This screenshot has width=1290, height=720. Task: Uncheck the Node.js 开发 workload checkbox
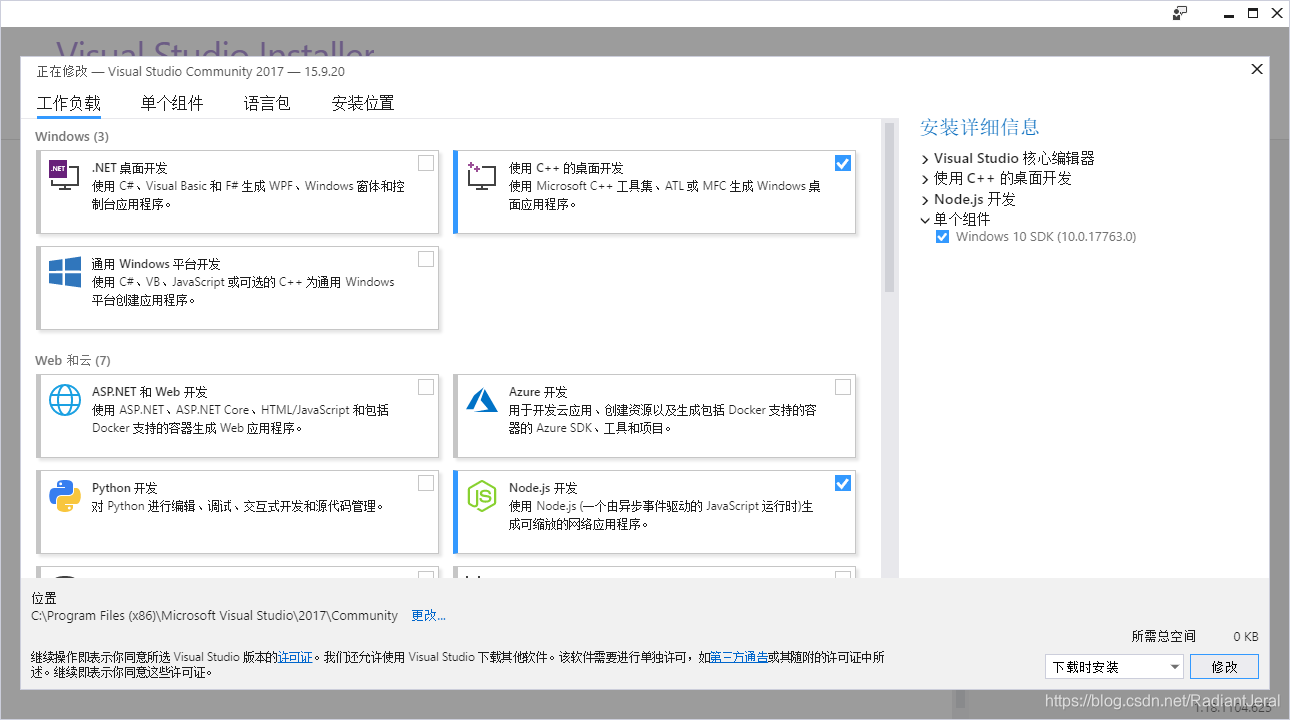843,483
